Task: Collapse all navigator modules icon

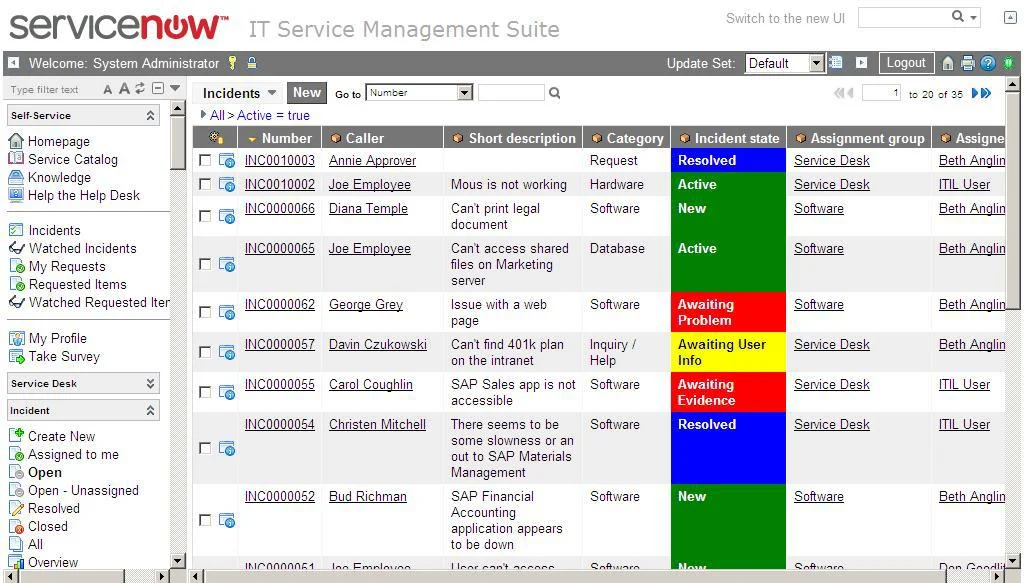Action: point(157,88)
